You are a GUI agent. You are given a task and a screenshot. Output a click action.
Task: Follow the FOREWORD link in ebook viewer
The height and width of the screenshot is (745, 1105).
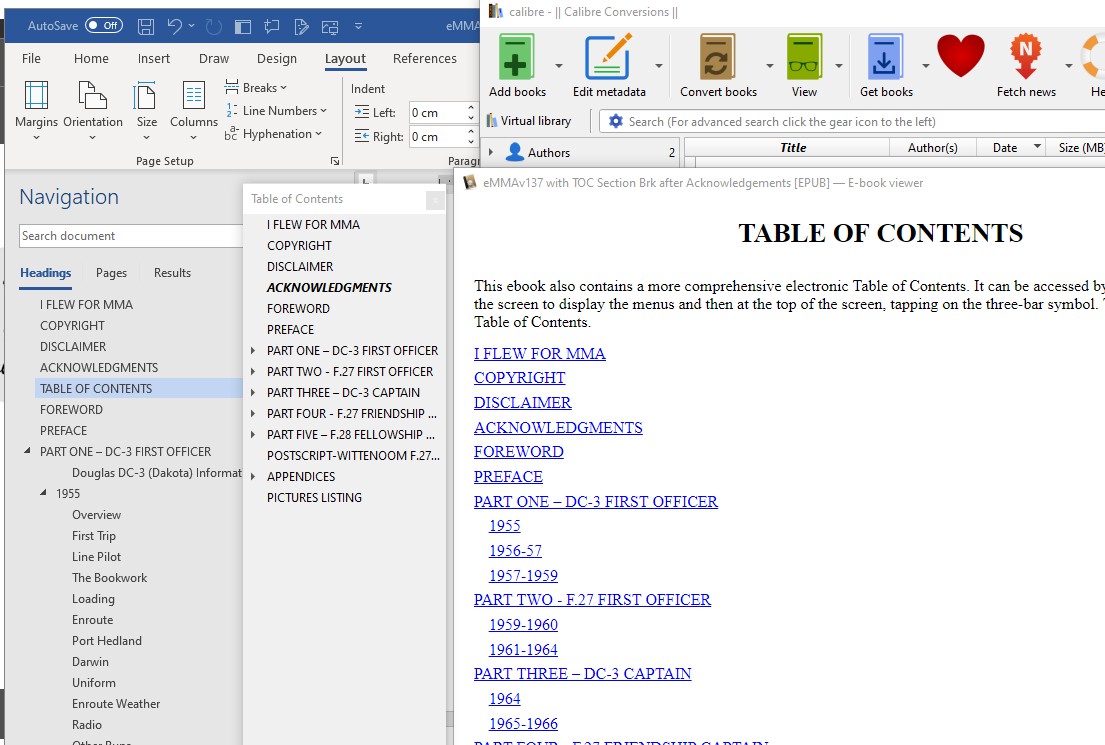coord(518,452)
